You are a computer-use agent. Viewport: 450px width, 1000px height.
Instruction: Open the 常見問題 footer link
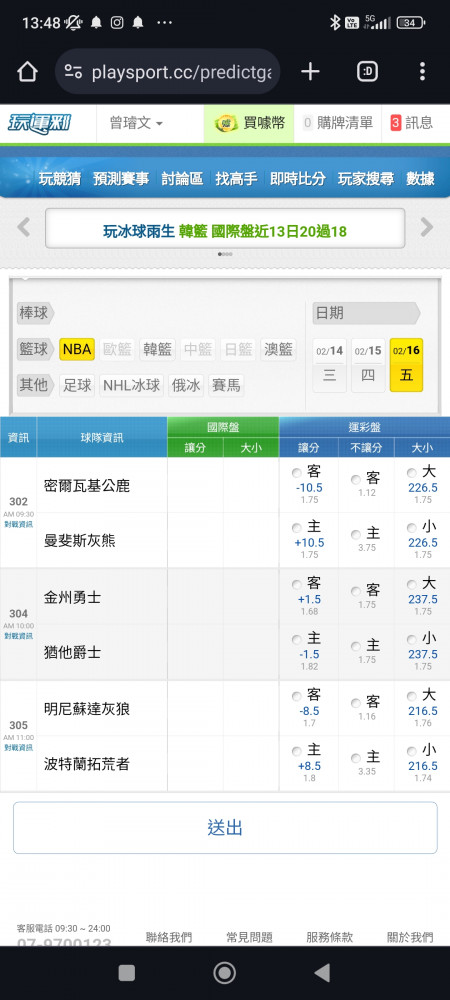coord(249,937)
